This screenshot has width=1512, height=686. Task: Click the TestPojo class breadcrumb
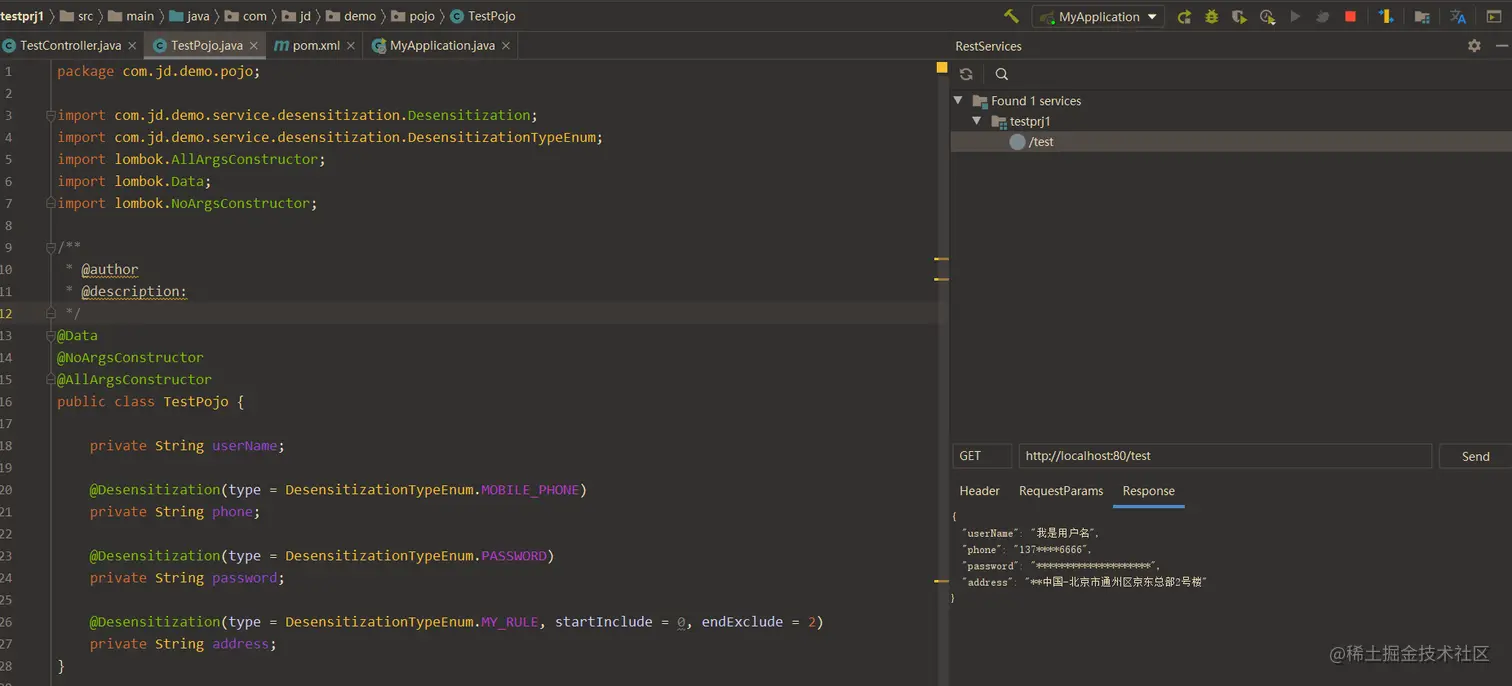[x=483, y=16]
